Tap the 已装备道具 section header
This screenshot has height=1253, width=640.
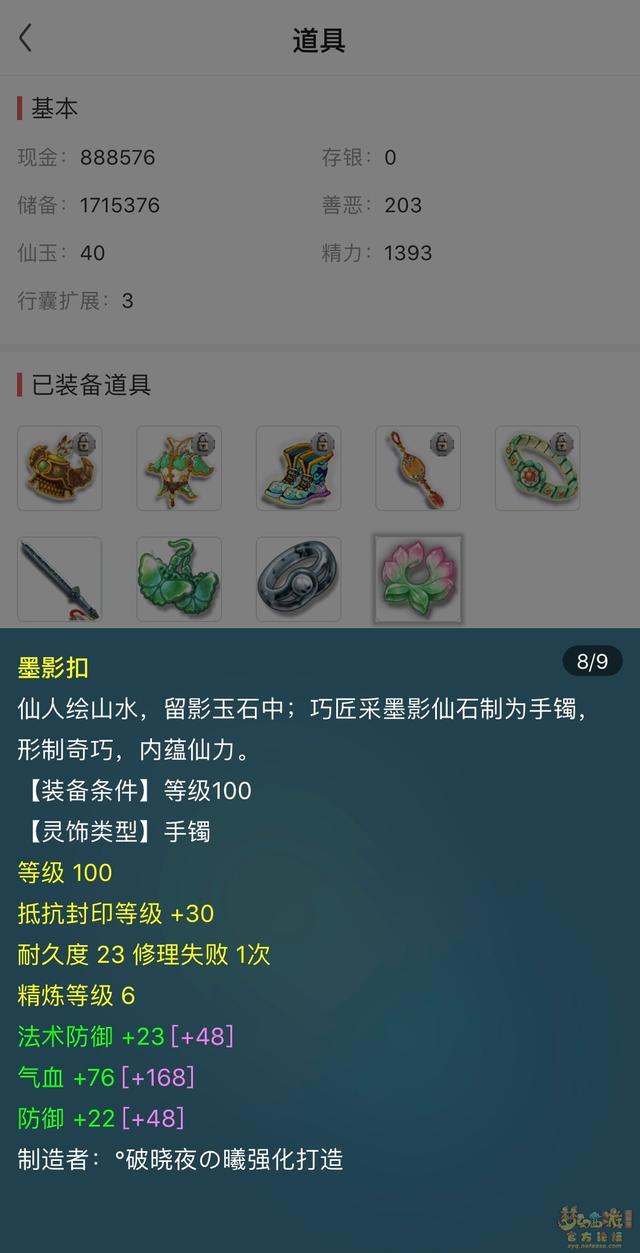91,385
